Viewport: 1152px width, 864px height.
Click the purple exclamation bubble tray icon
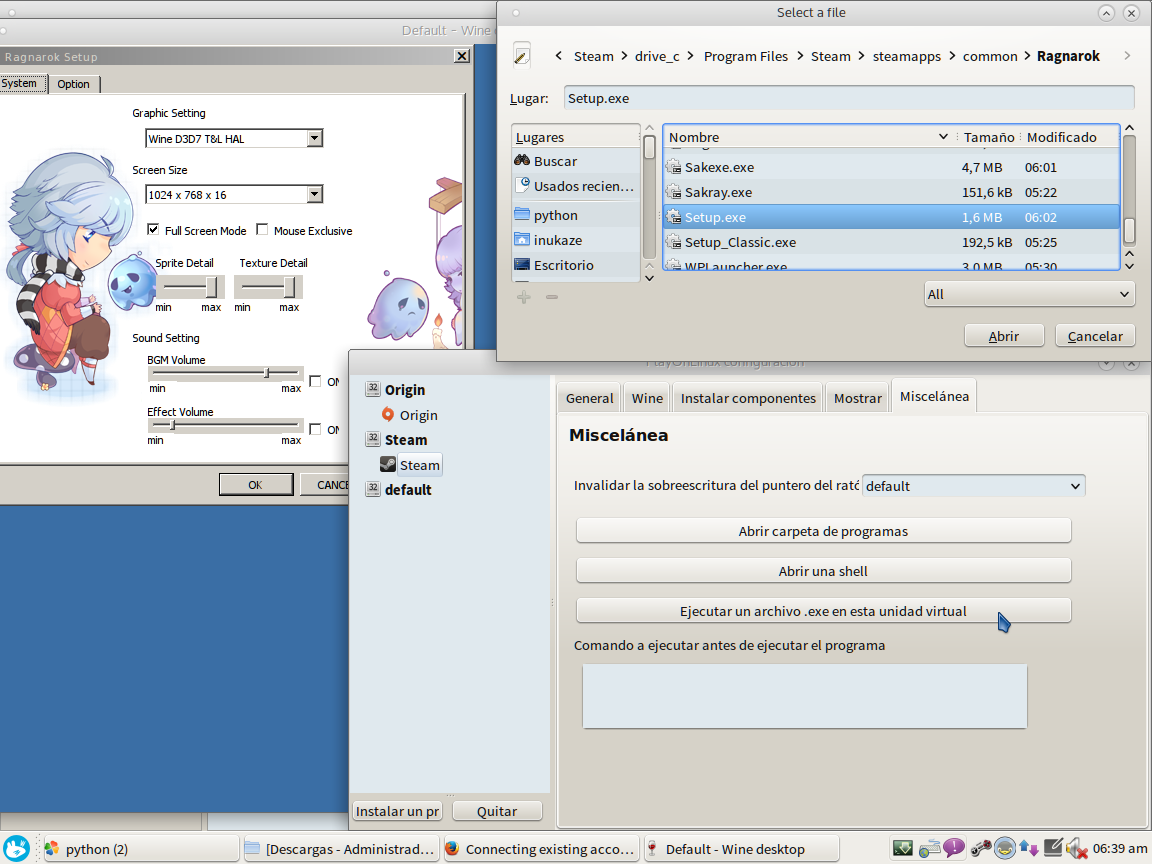pos(954,849)
